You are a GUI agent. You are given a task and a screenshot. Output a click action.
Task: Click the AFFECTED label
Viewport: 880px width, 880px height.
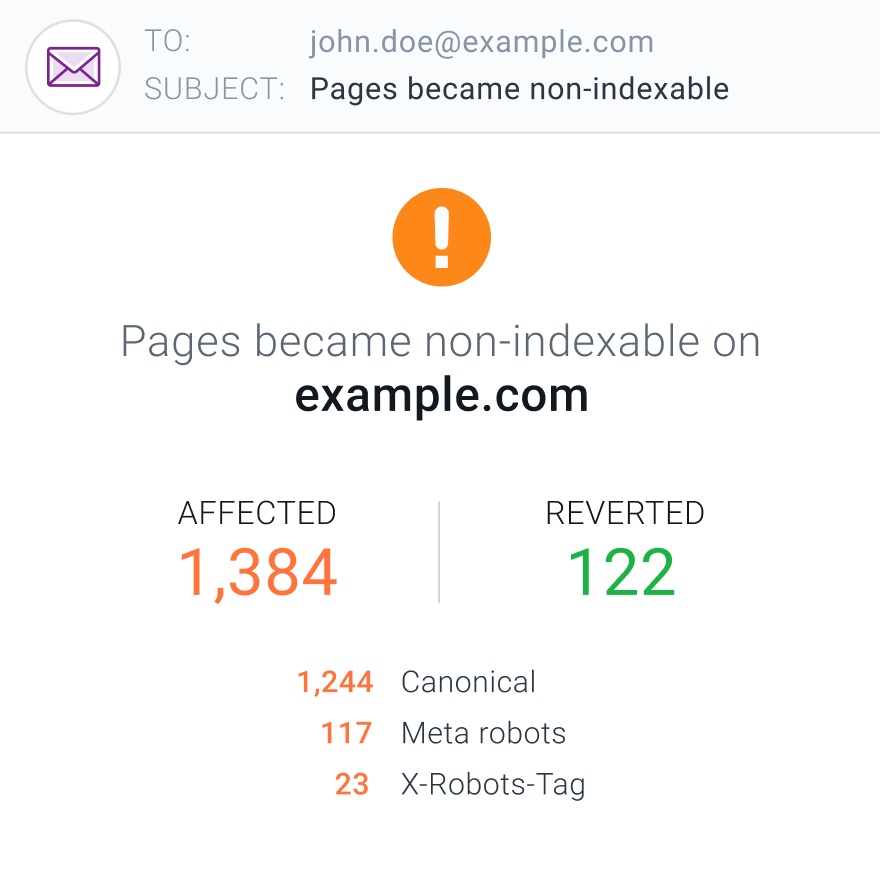coord(257,513)
